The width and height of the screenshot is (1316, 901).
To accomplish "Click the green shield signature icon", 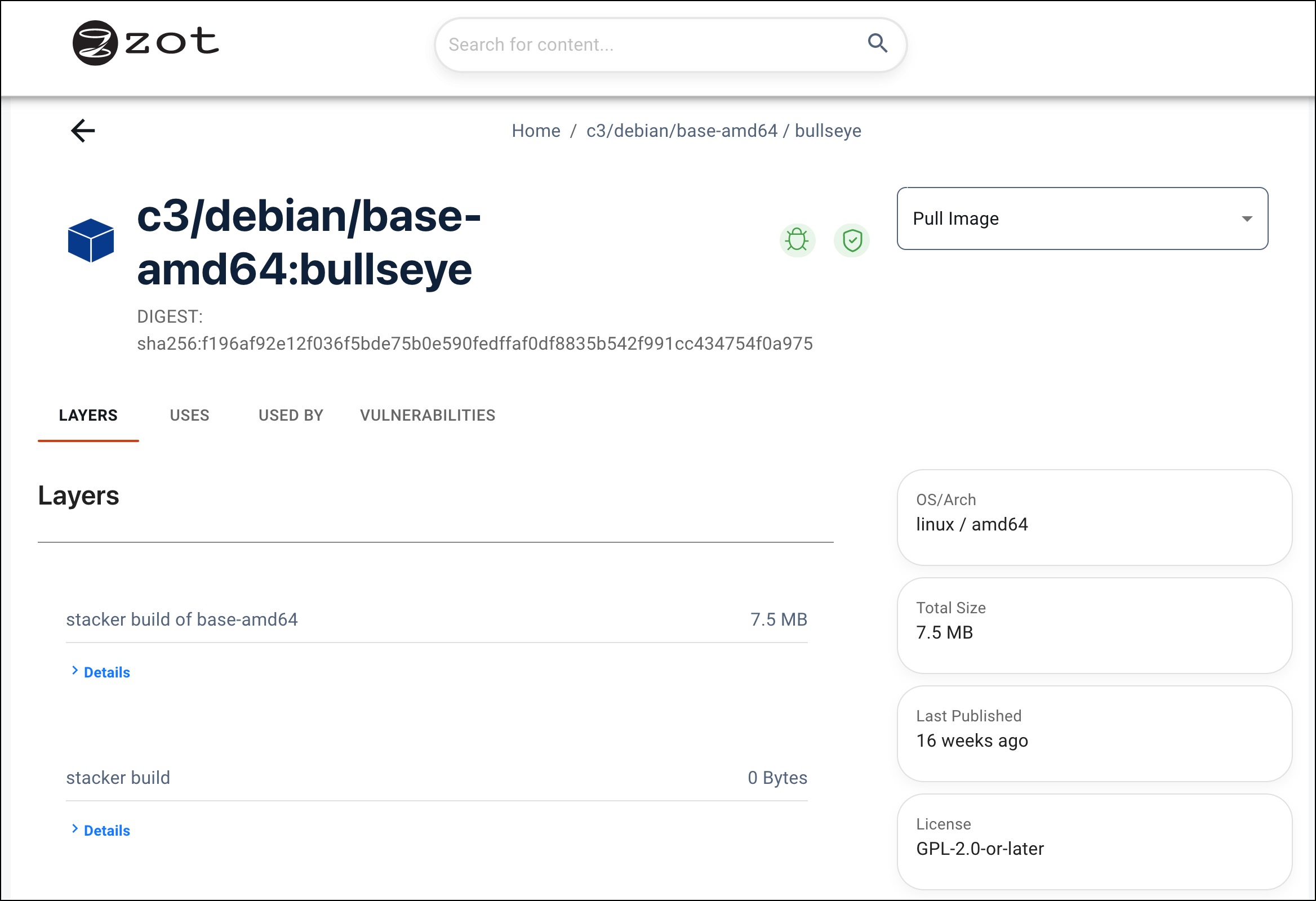I will pyautogui.click(x=852, y=240).
